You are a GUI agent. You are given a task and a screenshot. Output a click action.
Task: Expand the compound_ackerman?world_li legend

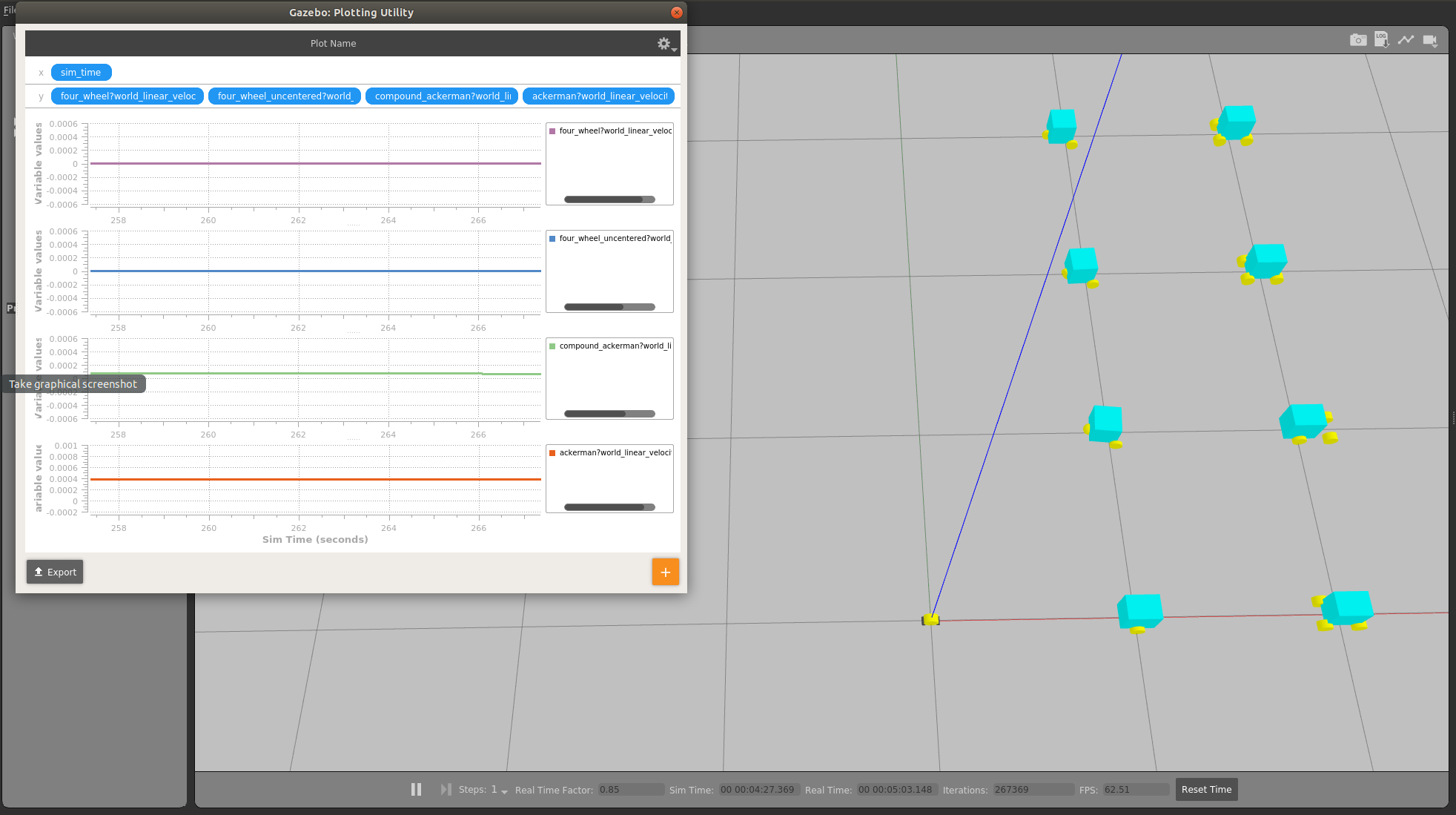(x=613, y=345)
